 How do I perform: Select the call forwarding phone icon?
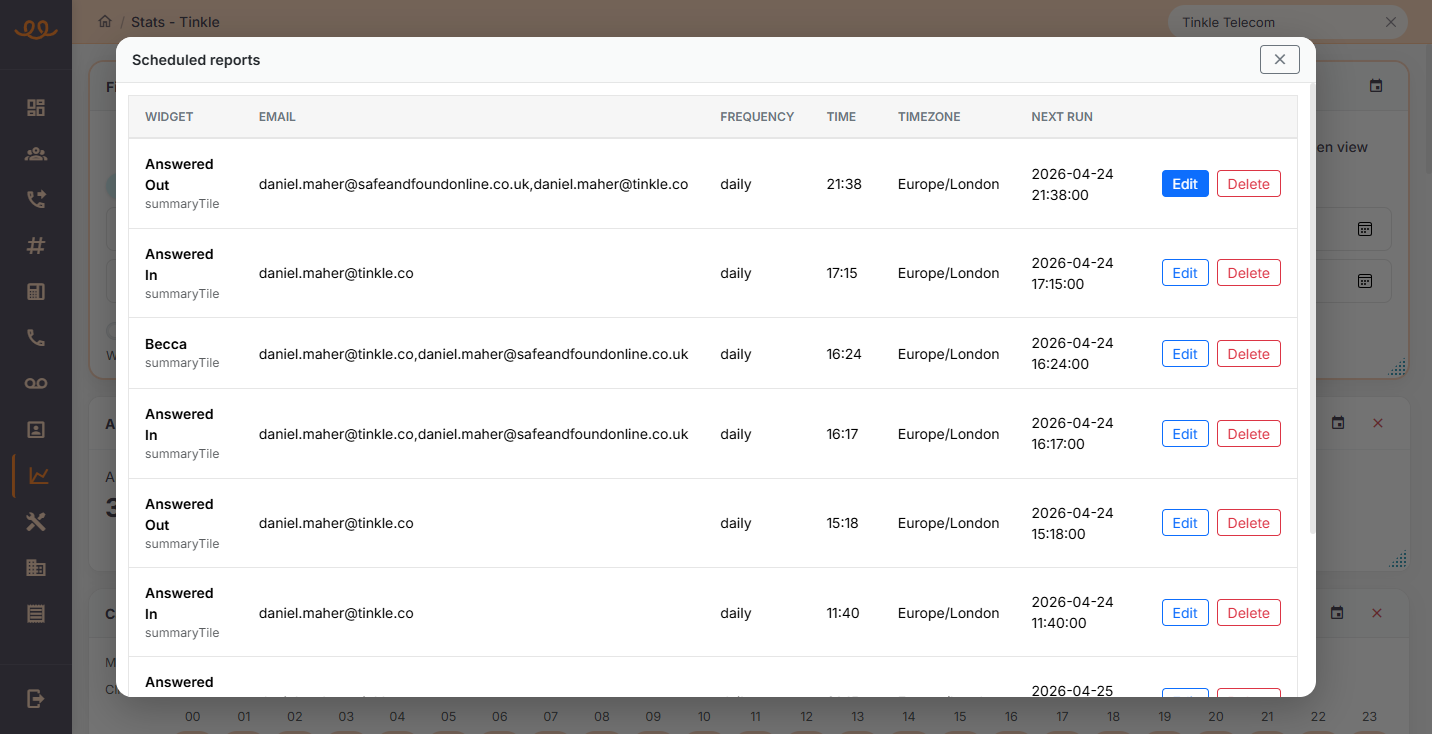36,200
